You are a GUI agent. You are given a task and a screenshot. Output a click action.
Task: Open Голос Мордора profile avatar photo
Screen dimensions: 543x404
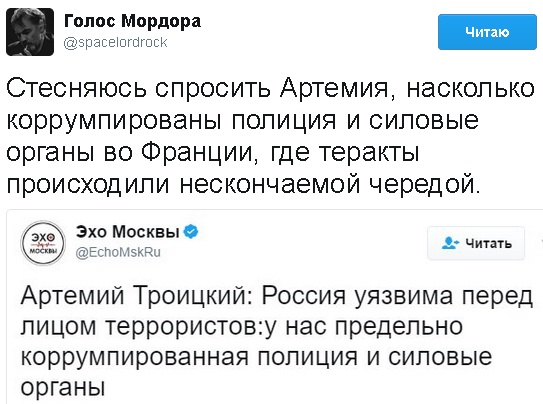[30, 32]
